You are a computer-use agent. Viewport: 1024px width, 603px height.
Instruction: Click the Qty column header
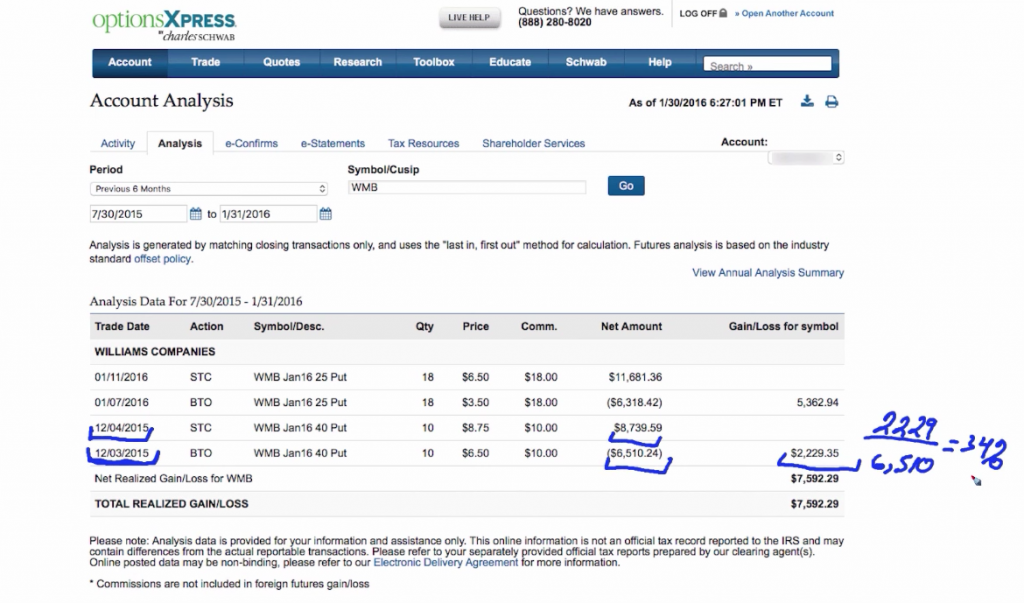click(x=424, y=326)
